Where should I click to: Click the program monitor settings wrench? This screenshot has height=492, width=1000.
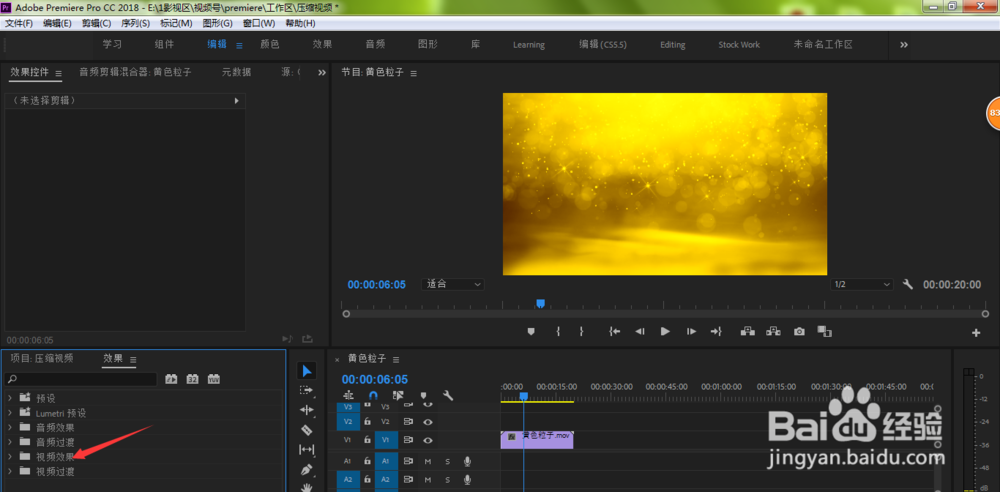908,284
